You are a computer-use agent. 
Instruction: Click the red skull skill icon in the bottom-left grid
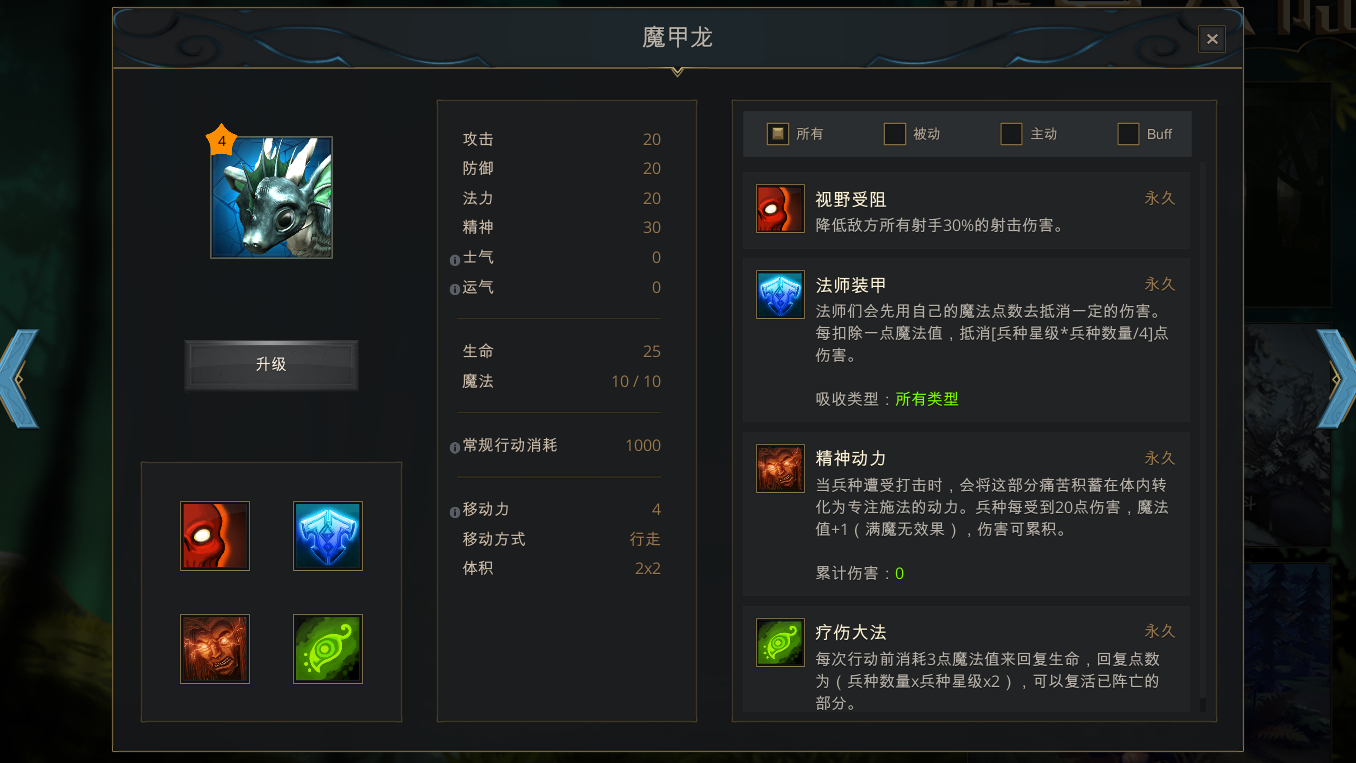pyautogui.click(x=215, y=536)
